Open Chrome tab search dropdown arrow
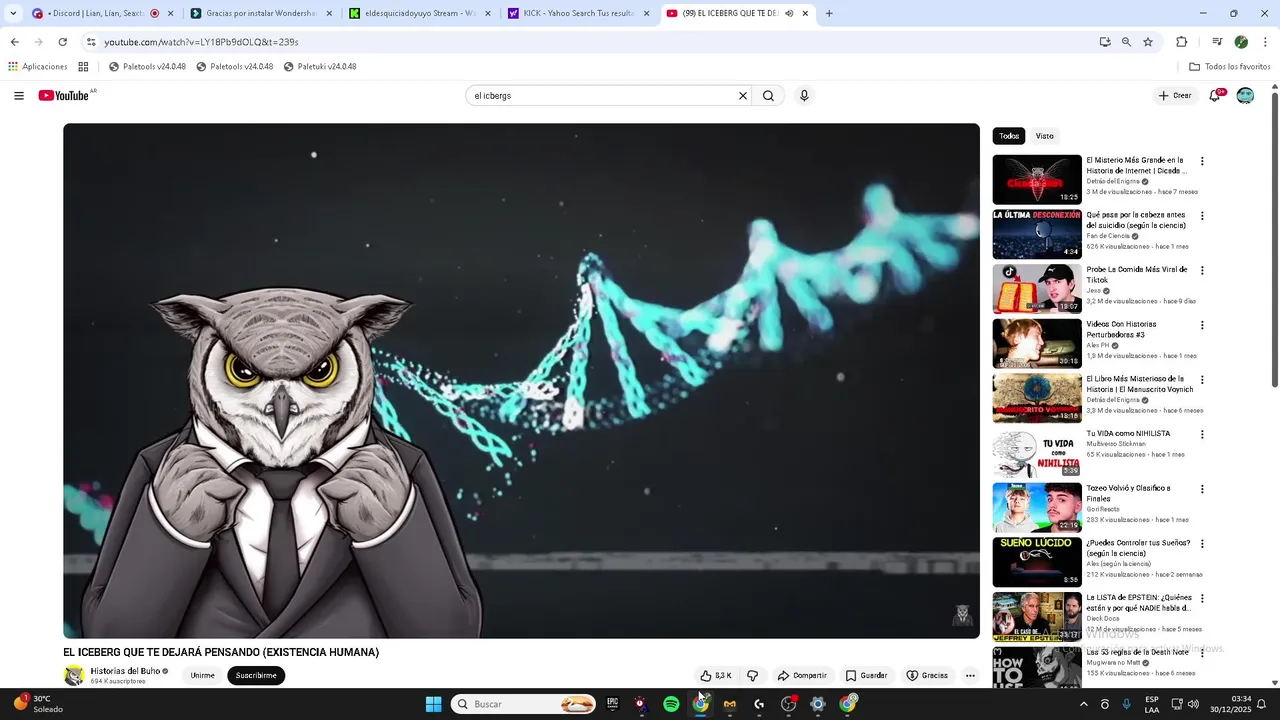 [13, 14]
